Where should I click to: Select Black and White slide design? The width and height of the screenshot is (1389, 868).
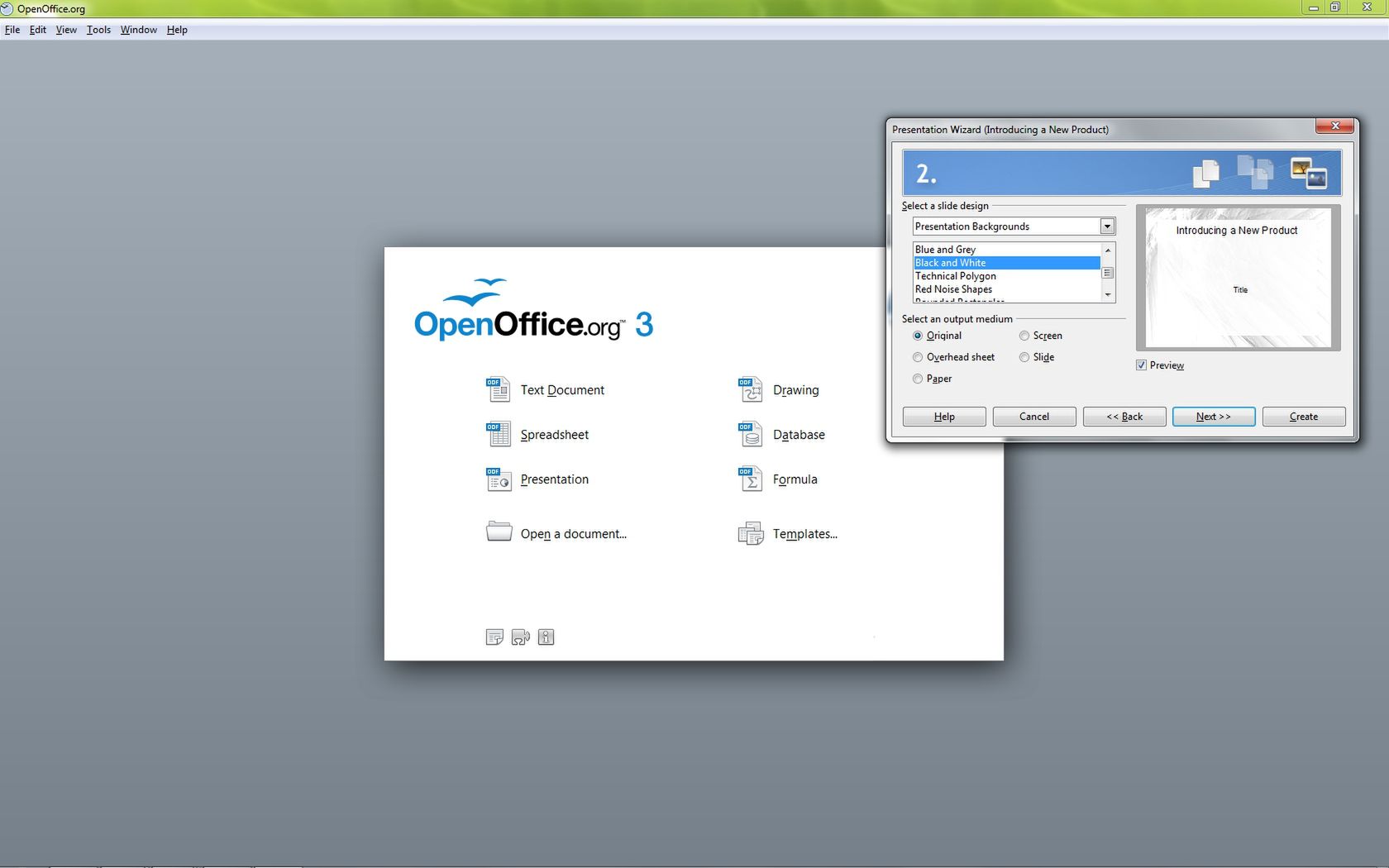[x=1006, y=263]
